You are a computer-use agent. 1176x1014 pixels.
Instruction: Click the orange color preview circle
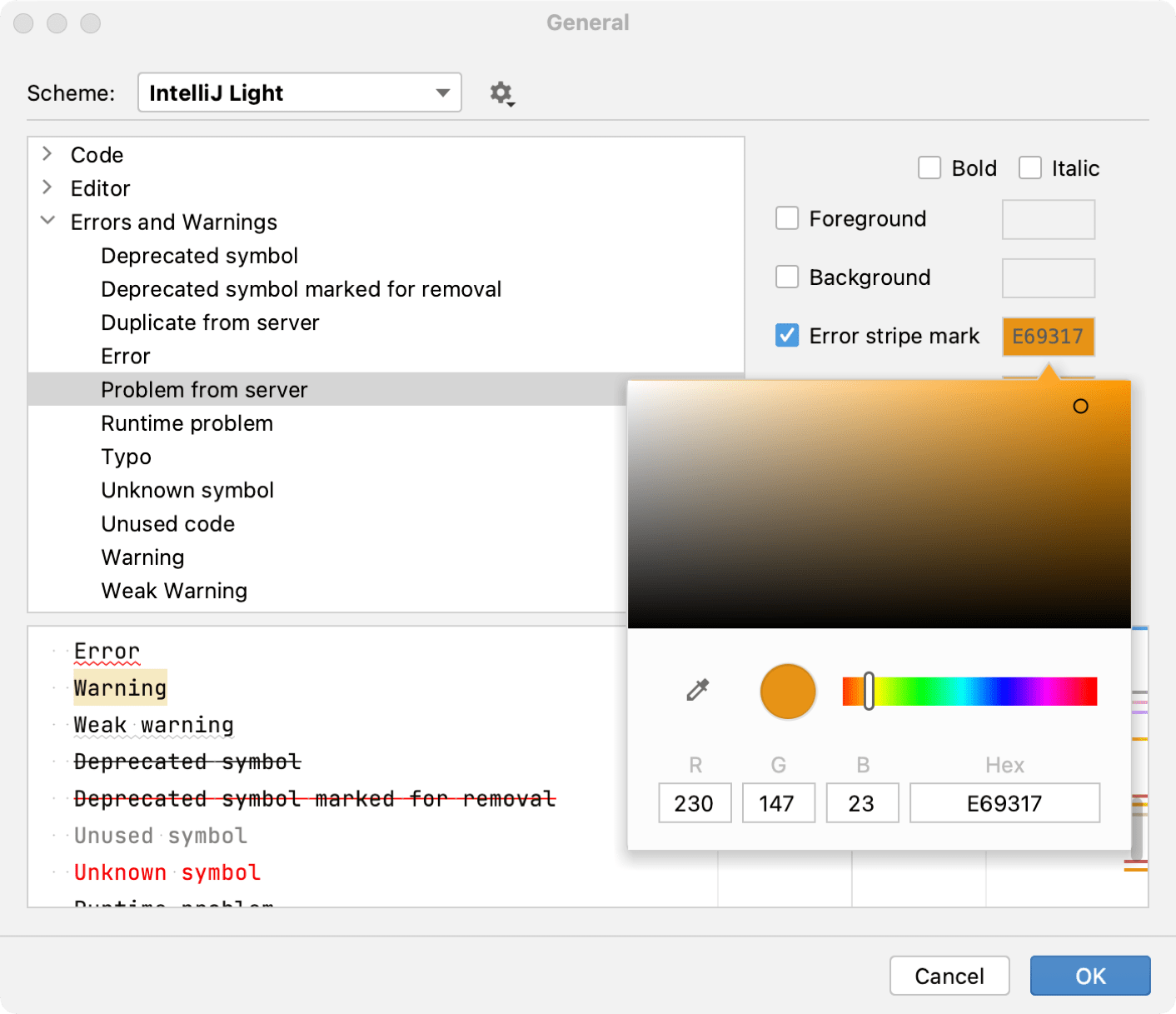(x=787, y=691)
